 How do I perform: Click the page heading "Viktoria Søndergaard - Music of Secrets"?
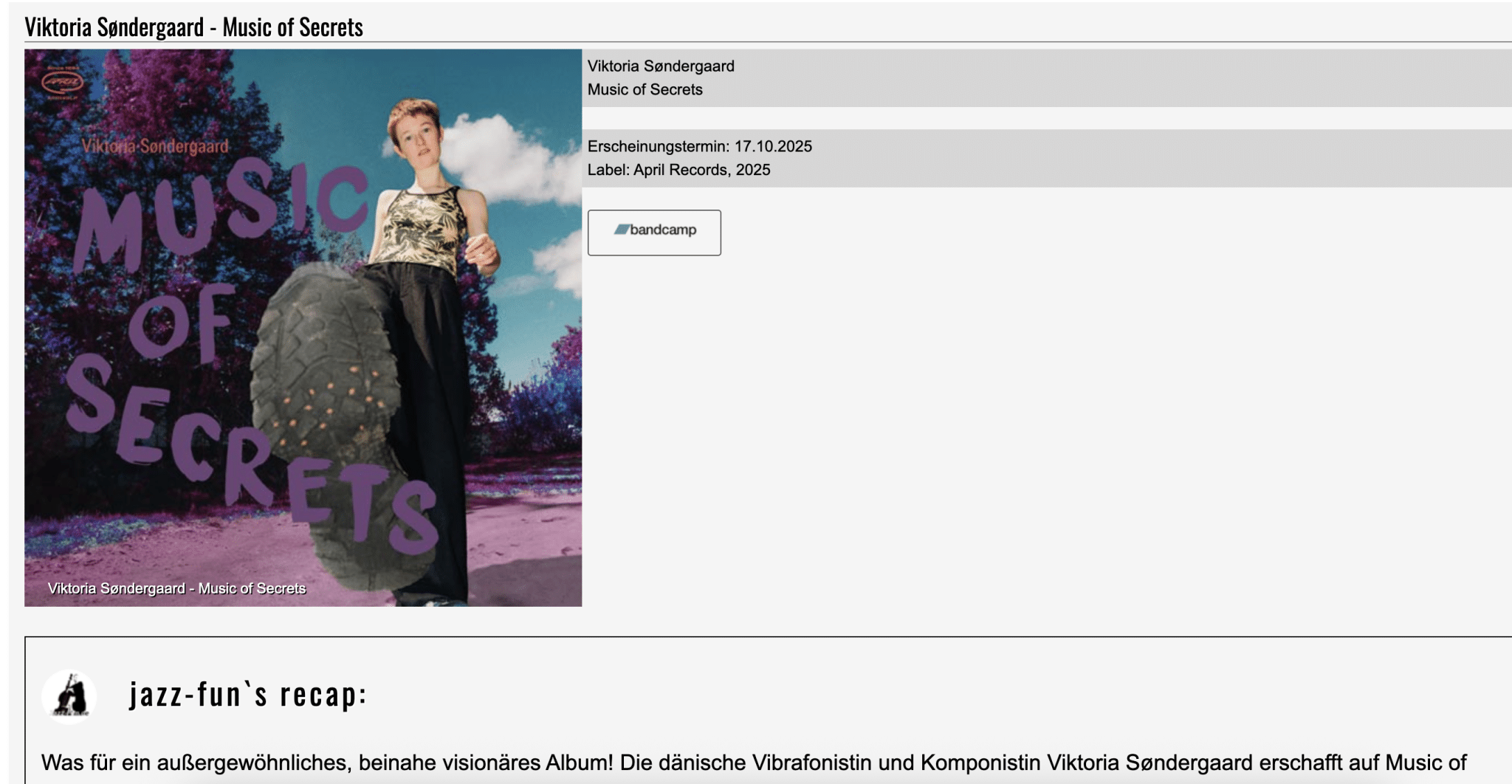(x=194, y=27)
